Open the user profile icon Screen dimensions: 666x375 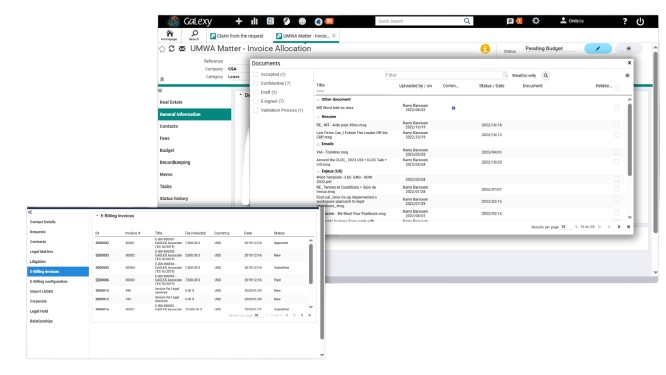point(563,20)
